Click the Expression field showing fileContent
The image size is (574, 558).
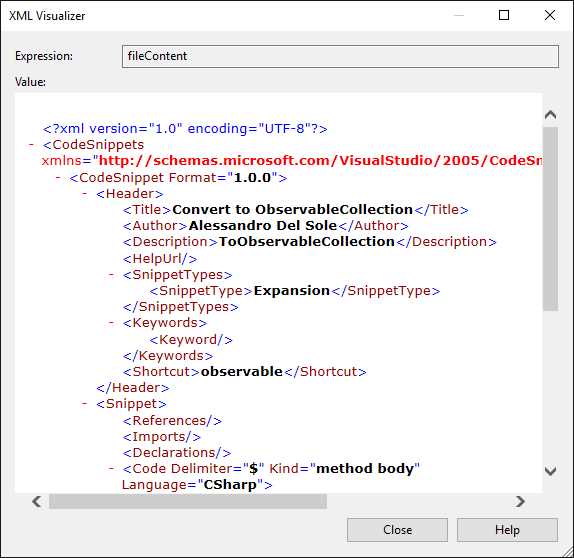click(x=340, y=56)
